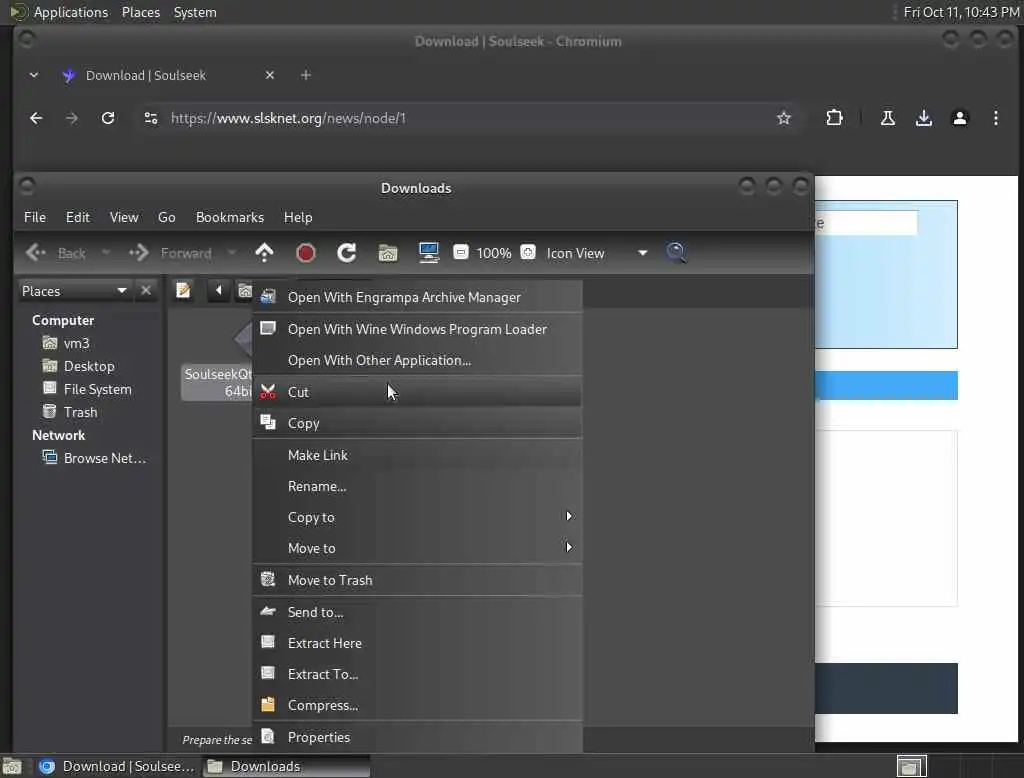Screen dimensions: 1024x778
Task: Zoom in with the plus icon
Action: [x=528, y=252]
